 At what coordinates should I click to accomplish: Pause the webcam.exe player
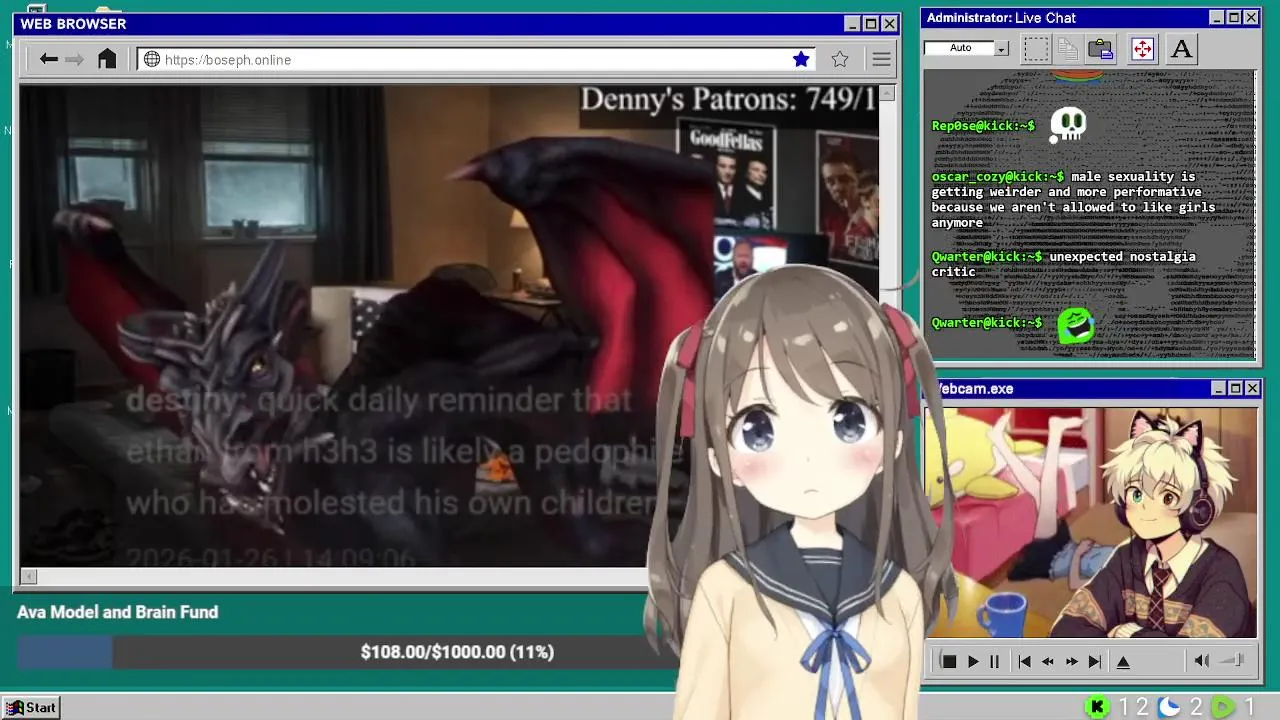(x=994, y=661)
